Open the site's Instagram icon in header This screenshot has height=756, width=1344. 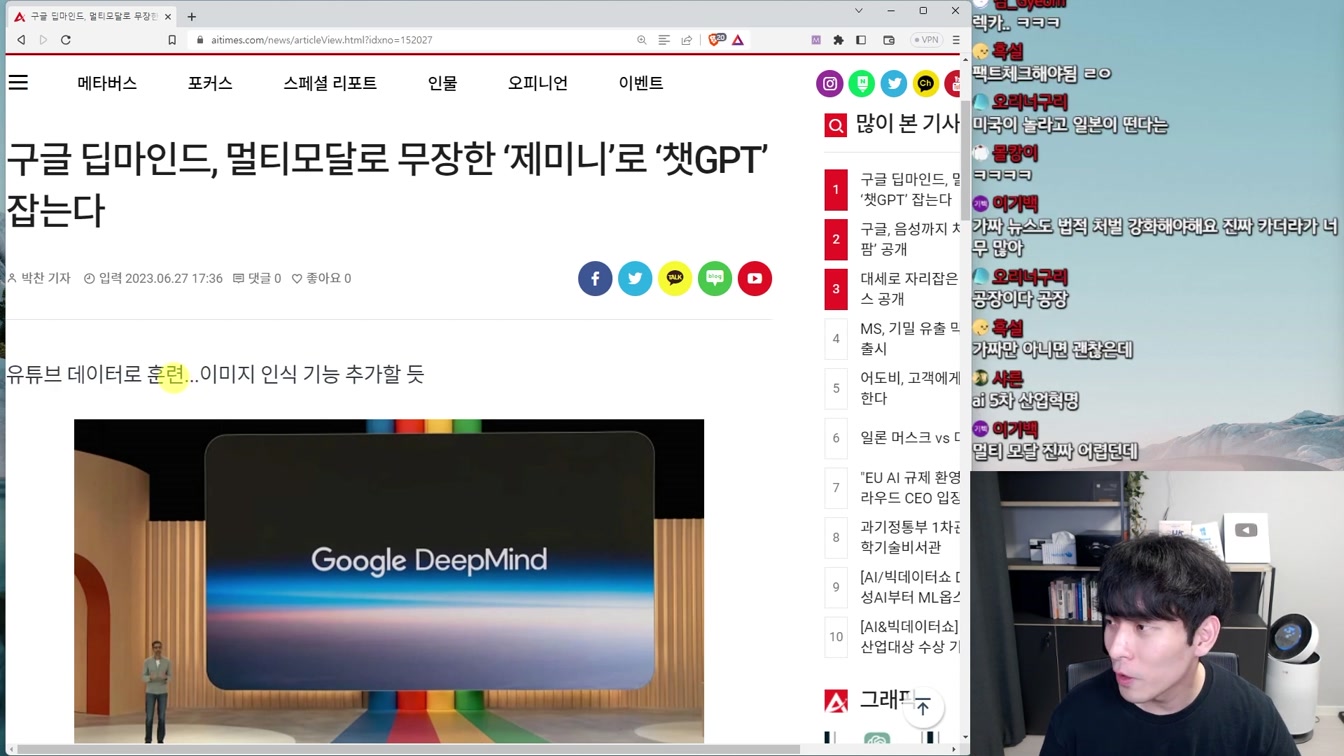[830, 84]
